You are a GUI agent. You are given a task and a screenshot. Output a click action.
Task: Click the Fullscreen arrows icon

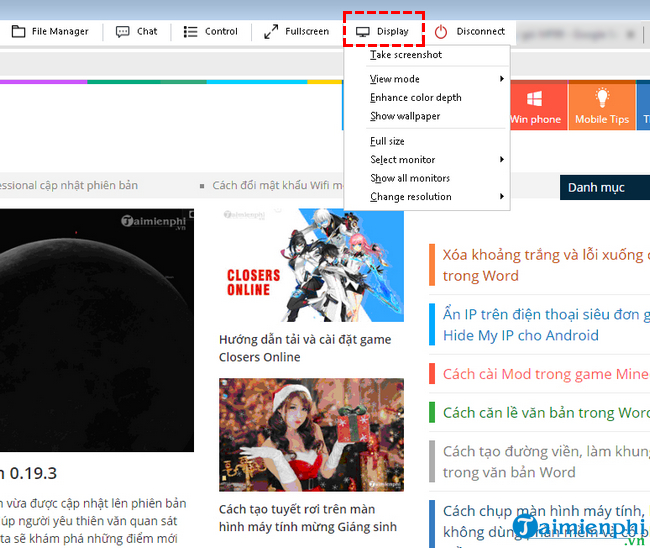[271, 32]
